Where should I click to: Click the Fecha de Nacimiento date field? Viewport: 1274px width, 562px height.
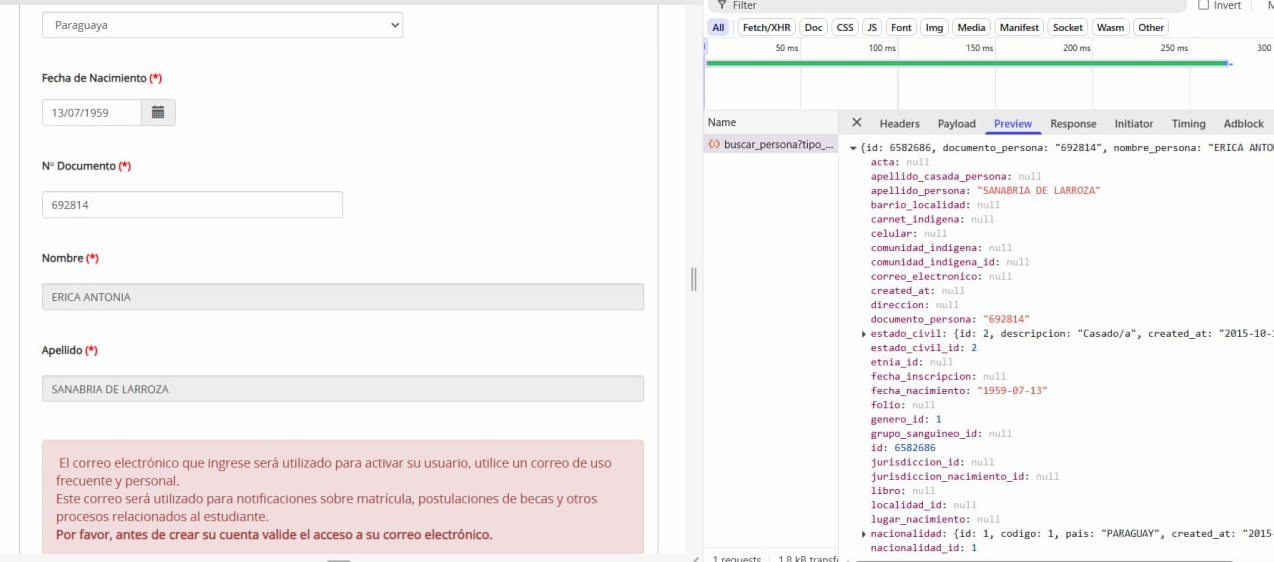[x=92, y=112]
